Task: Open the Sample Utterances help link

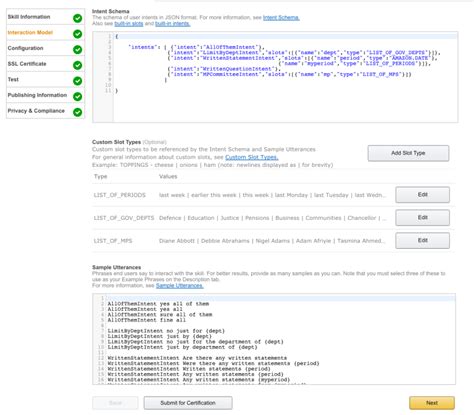Action: tap(180, 286)
